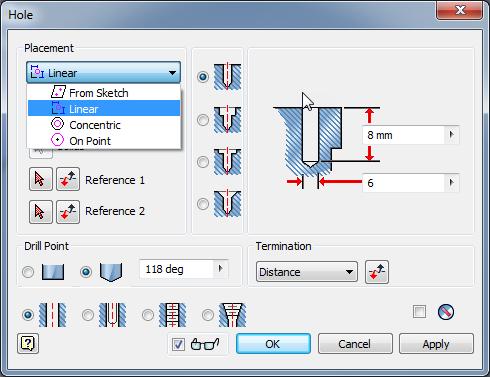Click the Apply button
The height and width of the screenshot is (377, 490).
click(x=436, y=344)
